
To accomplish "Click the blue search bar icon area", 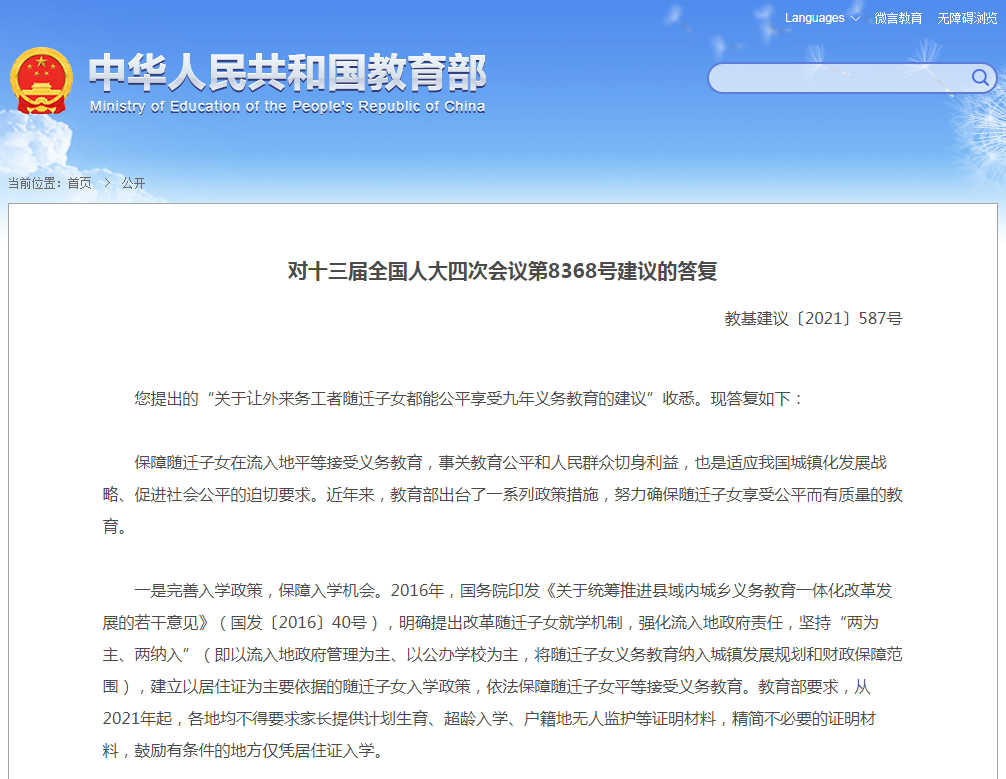I will tap(981, 78).
